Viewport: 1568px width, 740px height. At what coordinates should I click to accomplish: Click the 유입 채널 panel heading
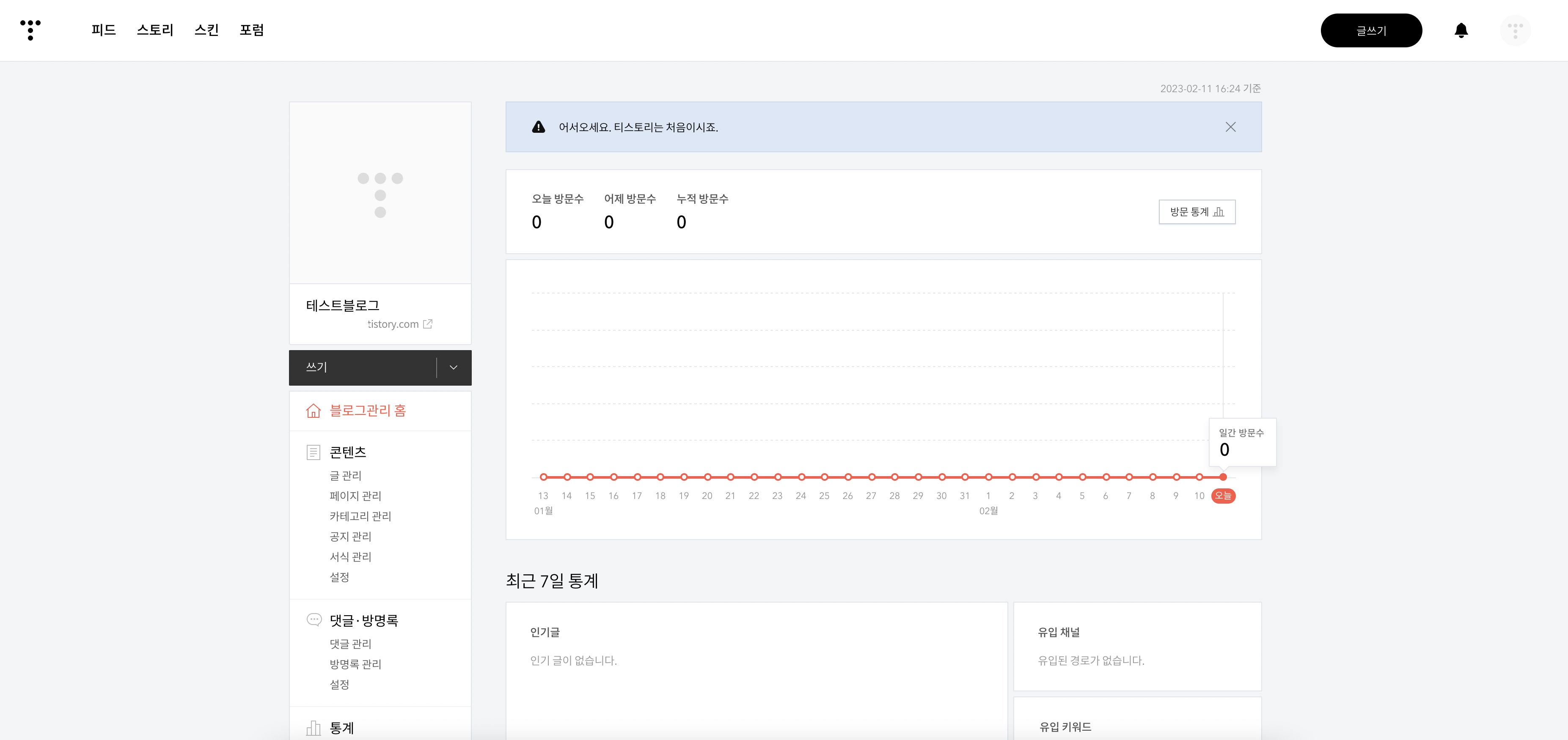pos(1059,632)
